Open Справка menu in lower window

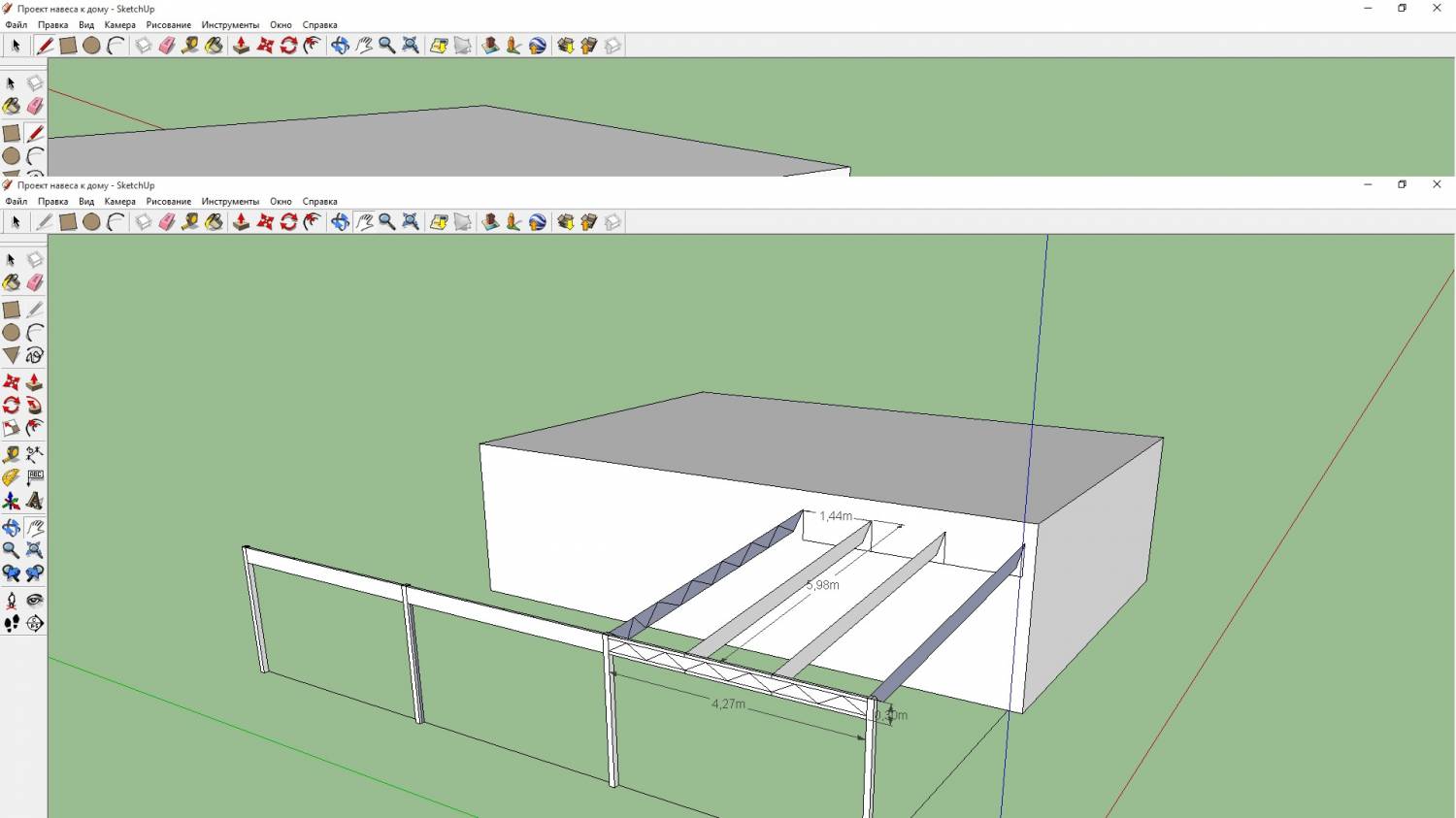(x=319, y=202)
